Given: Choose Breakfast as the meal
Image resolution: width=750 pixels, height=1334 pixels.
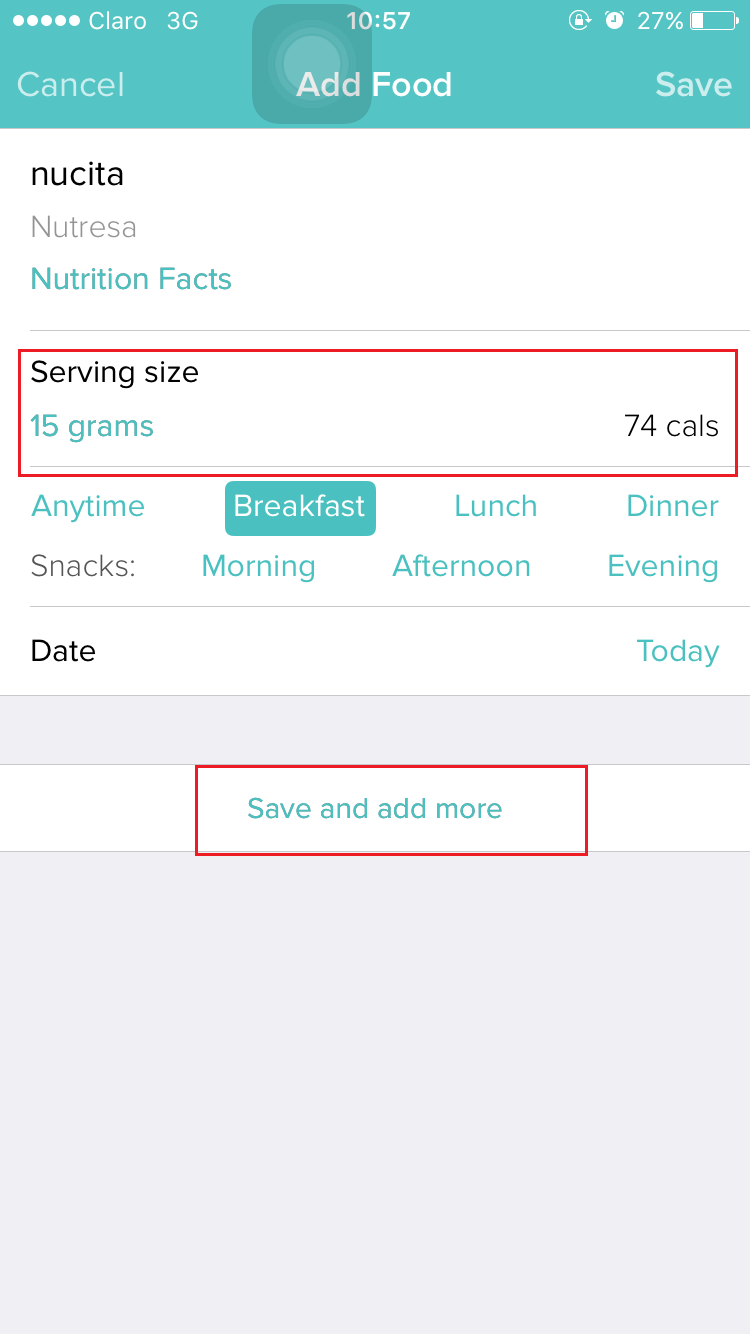Looking at the screenshot, I should pos(300,507).
